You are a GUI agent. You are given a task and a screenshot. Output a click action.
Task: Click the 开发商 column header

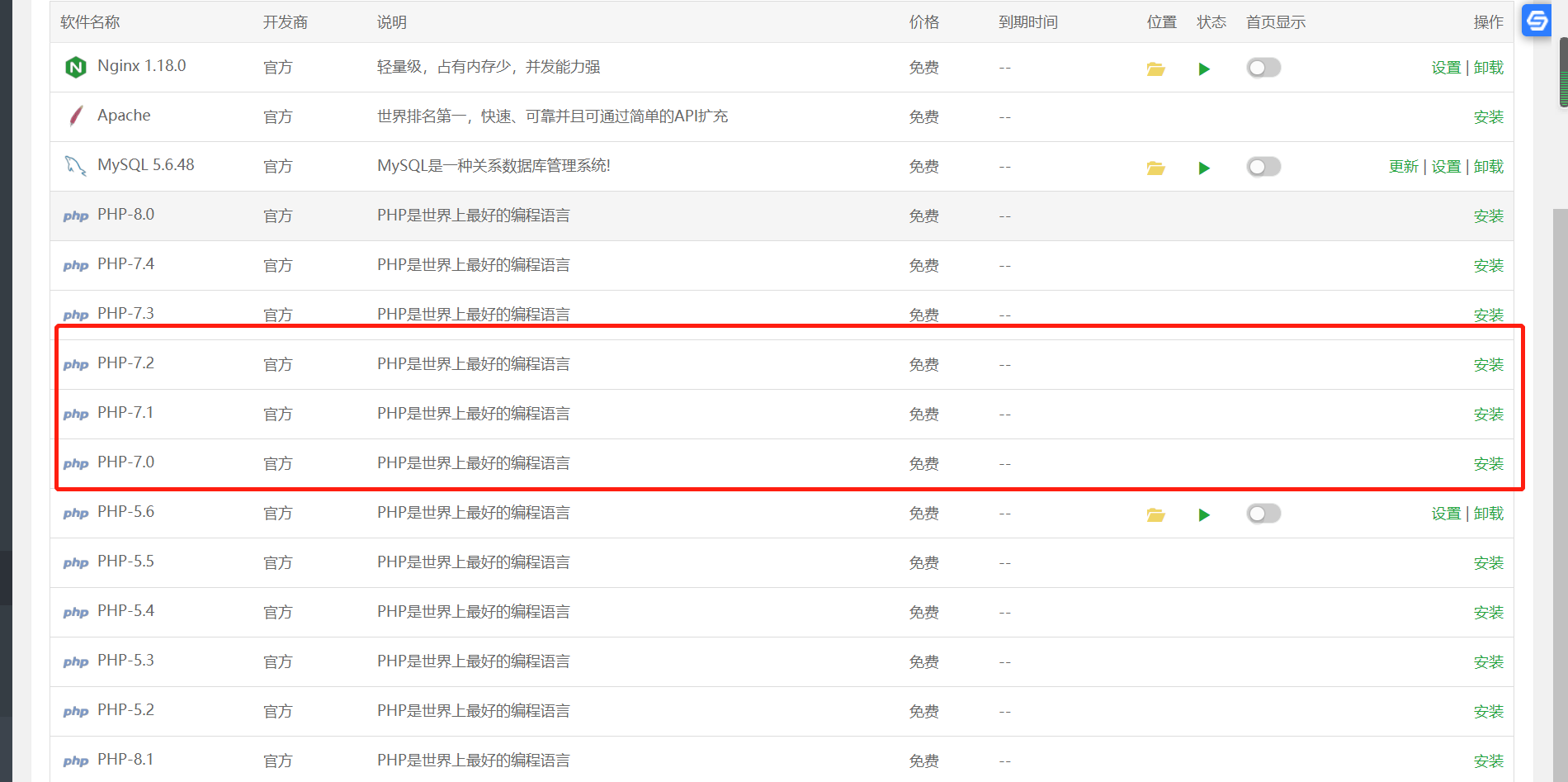coord(286,22)
